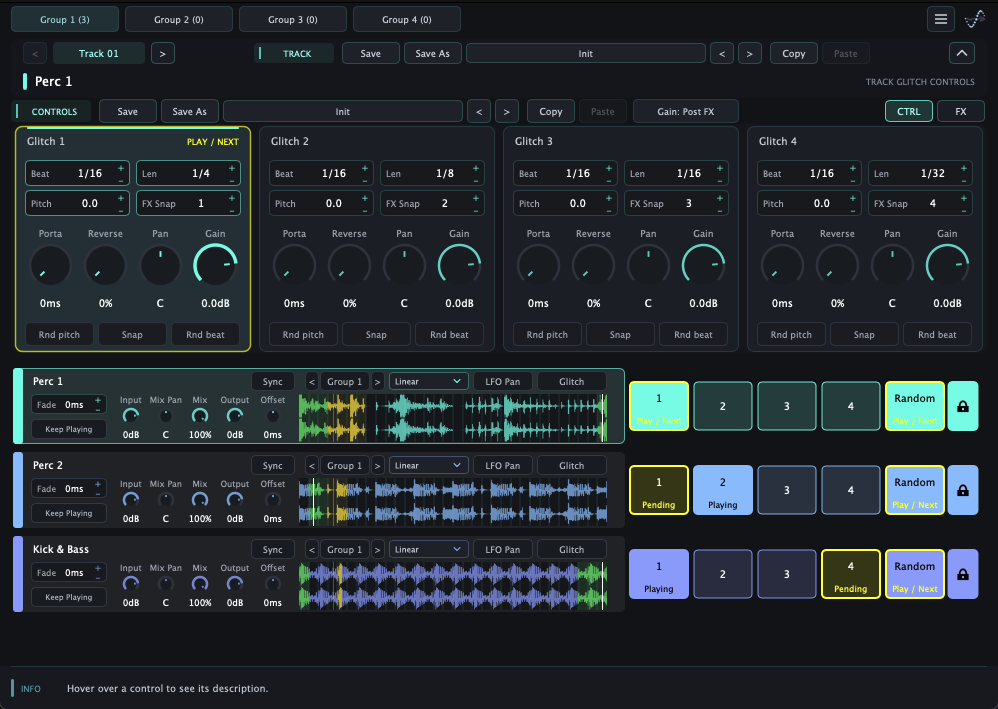
Task: Open the hamburger menu icon
Action: point(941,19)
